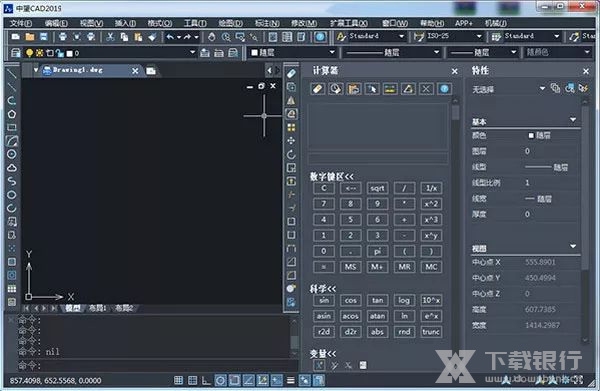Open the table style Standard dropdown
Viewport: 600px width, 391px height.
557,37
